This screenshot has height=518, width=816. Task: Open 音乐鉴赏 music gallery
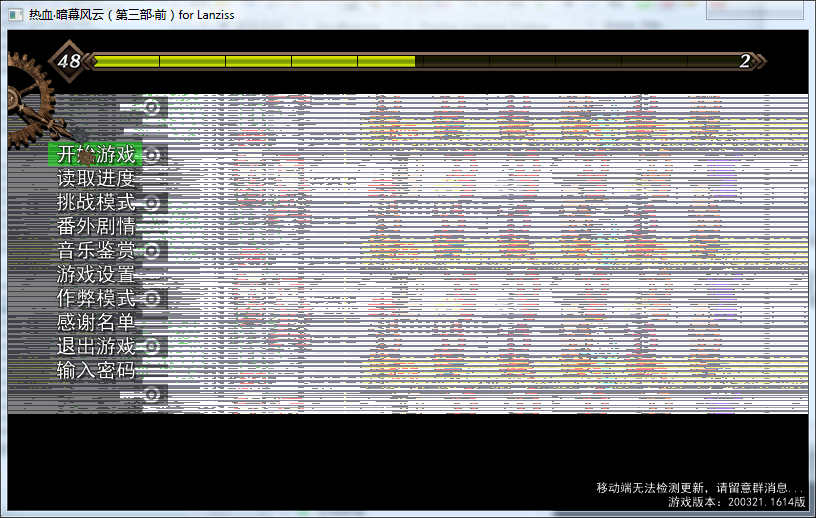[96, 250]
